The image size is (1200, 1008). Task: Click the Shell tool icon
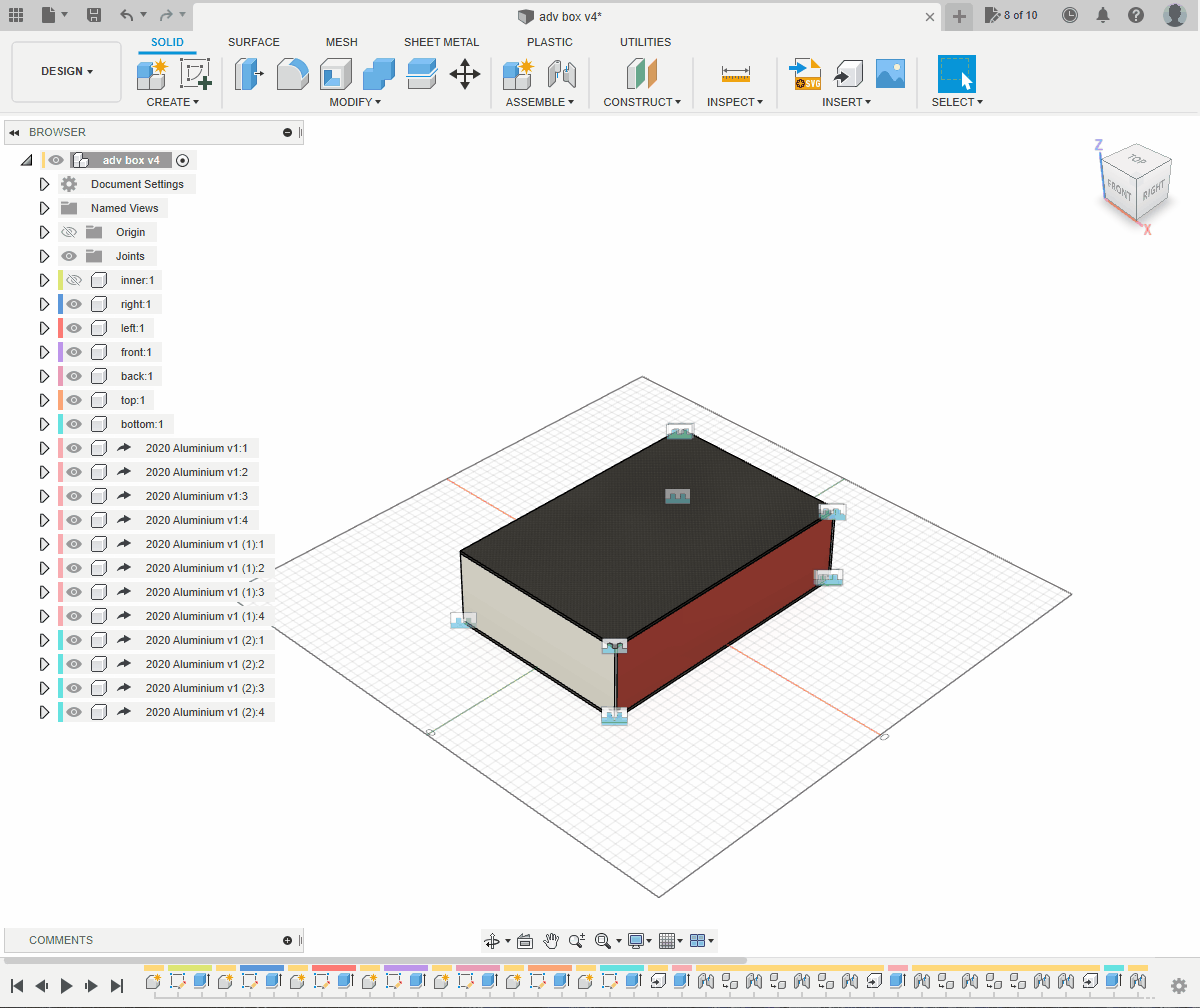(x=336, y=74)
